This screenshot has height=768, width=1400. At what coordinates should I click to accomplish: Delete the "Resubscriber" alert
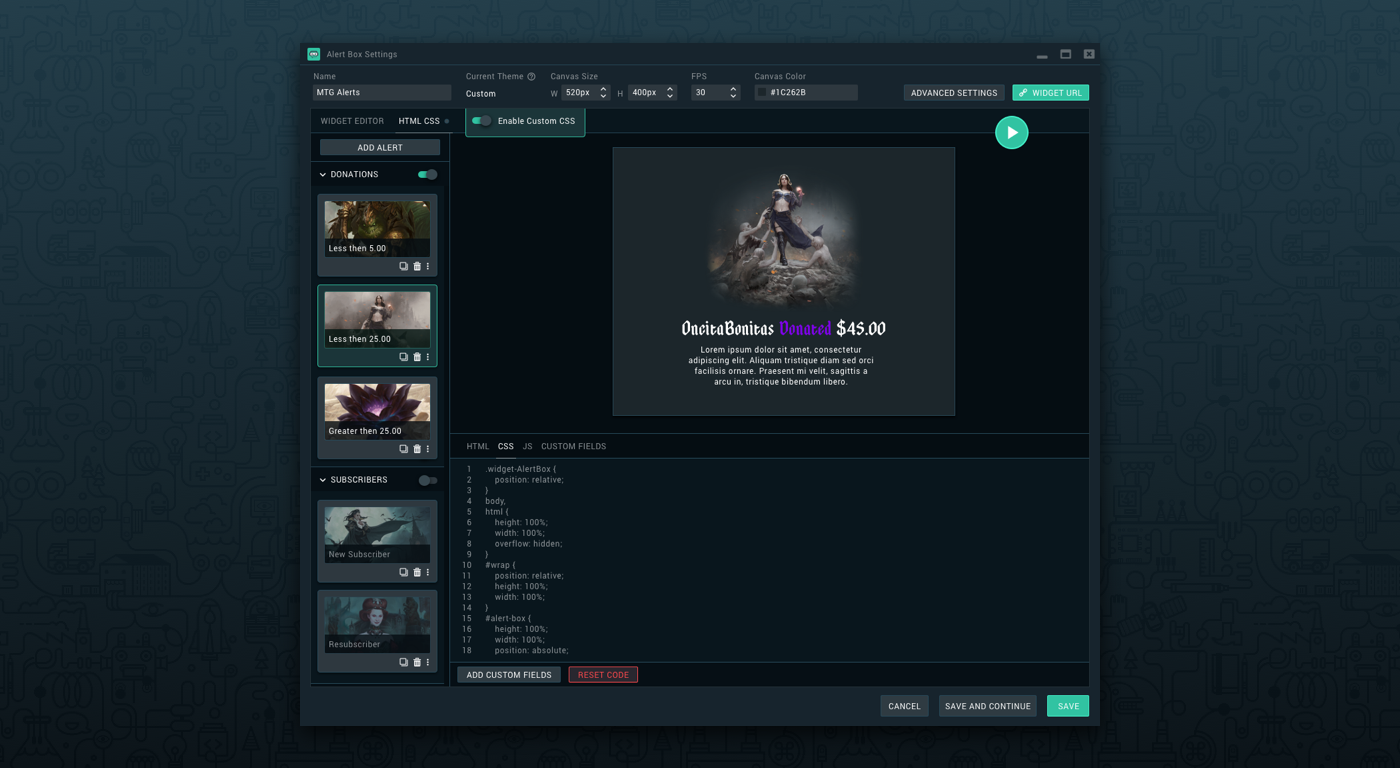(417, 661)
